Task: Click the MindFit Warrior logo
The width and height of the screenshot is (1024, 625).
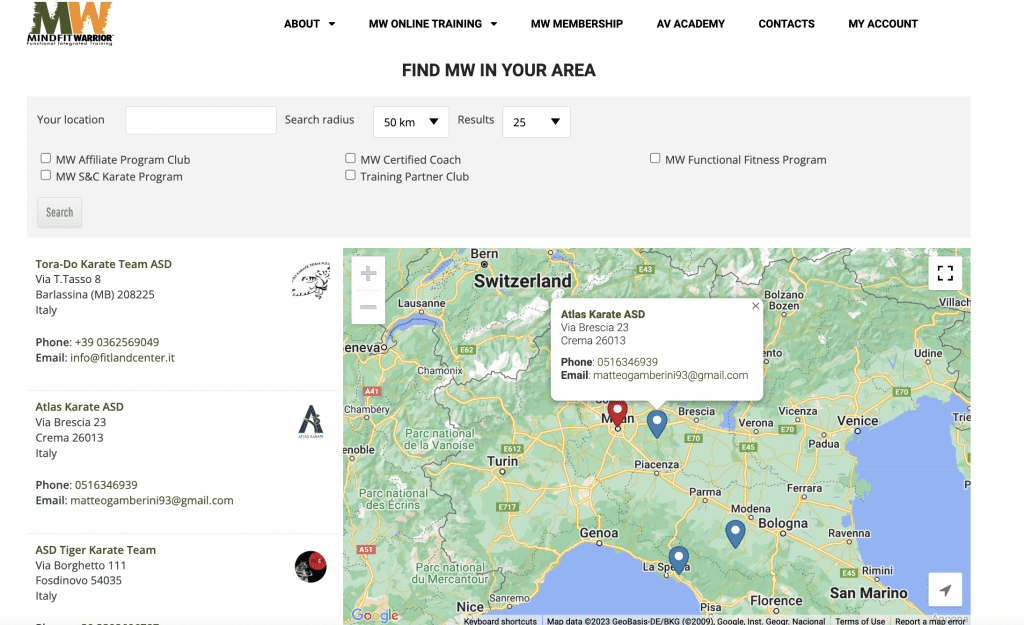Action: 70,24
